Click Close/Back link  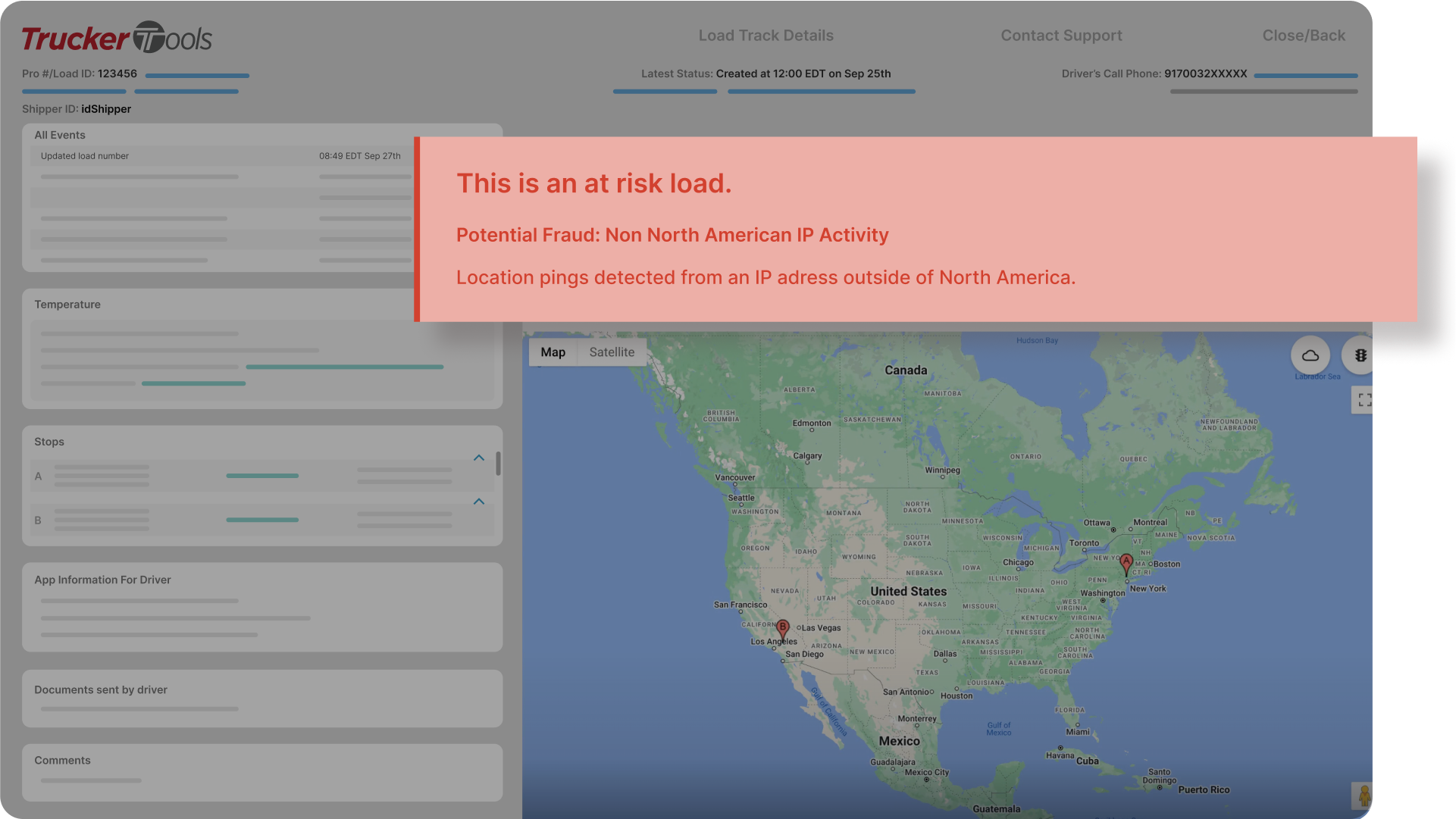click(x=1304, y=36)
